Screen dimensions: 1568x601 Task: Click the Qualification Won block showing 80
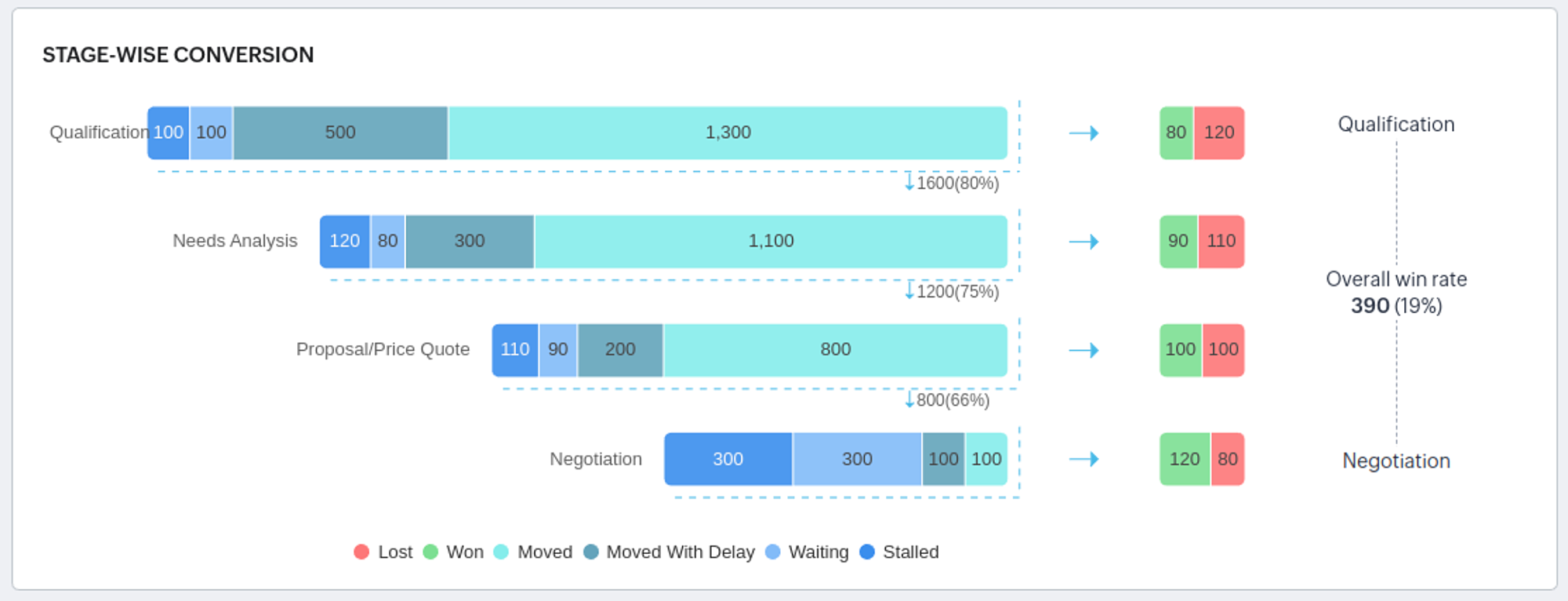(1176, 133)
